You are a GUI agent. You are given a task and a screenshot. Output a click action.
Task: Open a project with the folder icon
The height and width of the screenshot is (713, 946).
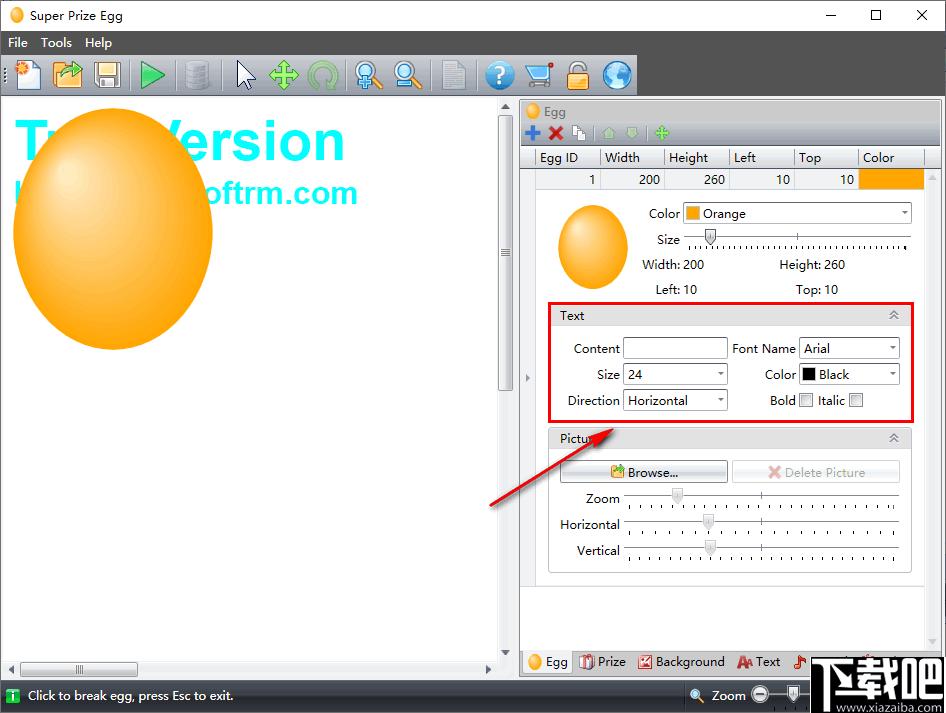(68, 75)
